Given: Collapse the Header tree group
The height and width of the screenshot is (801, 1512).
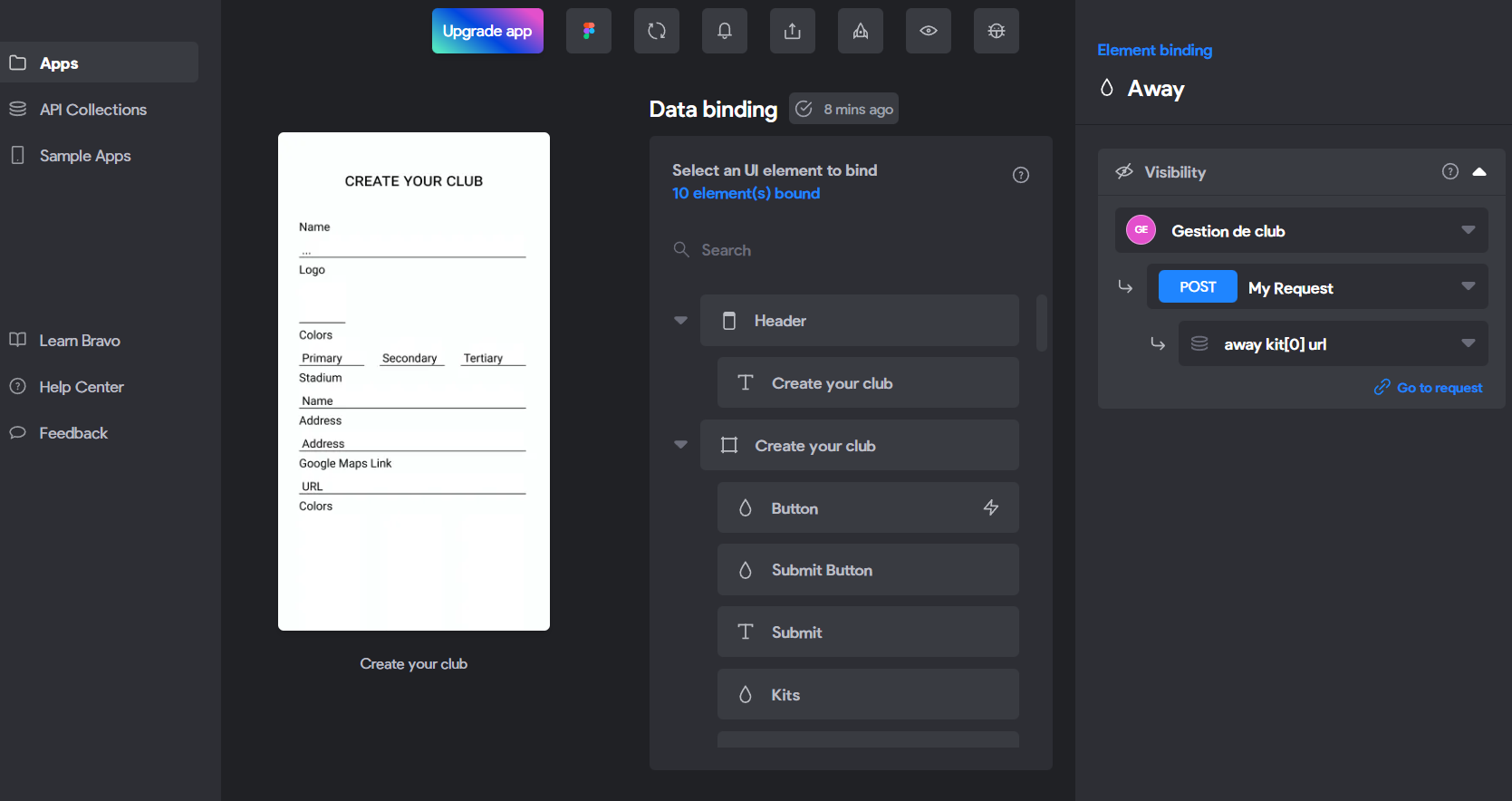Looking at the screenshot, I should [x=680, y=320].
